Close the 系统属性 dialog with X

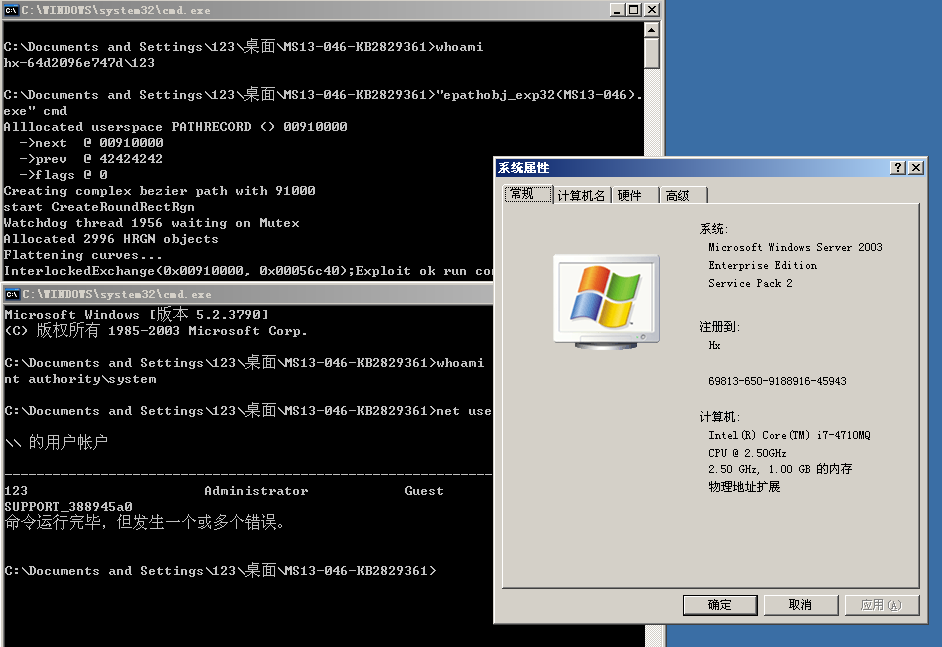[x=915, y=167]
